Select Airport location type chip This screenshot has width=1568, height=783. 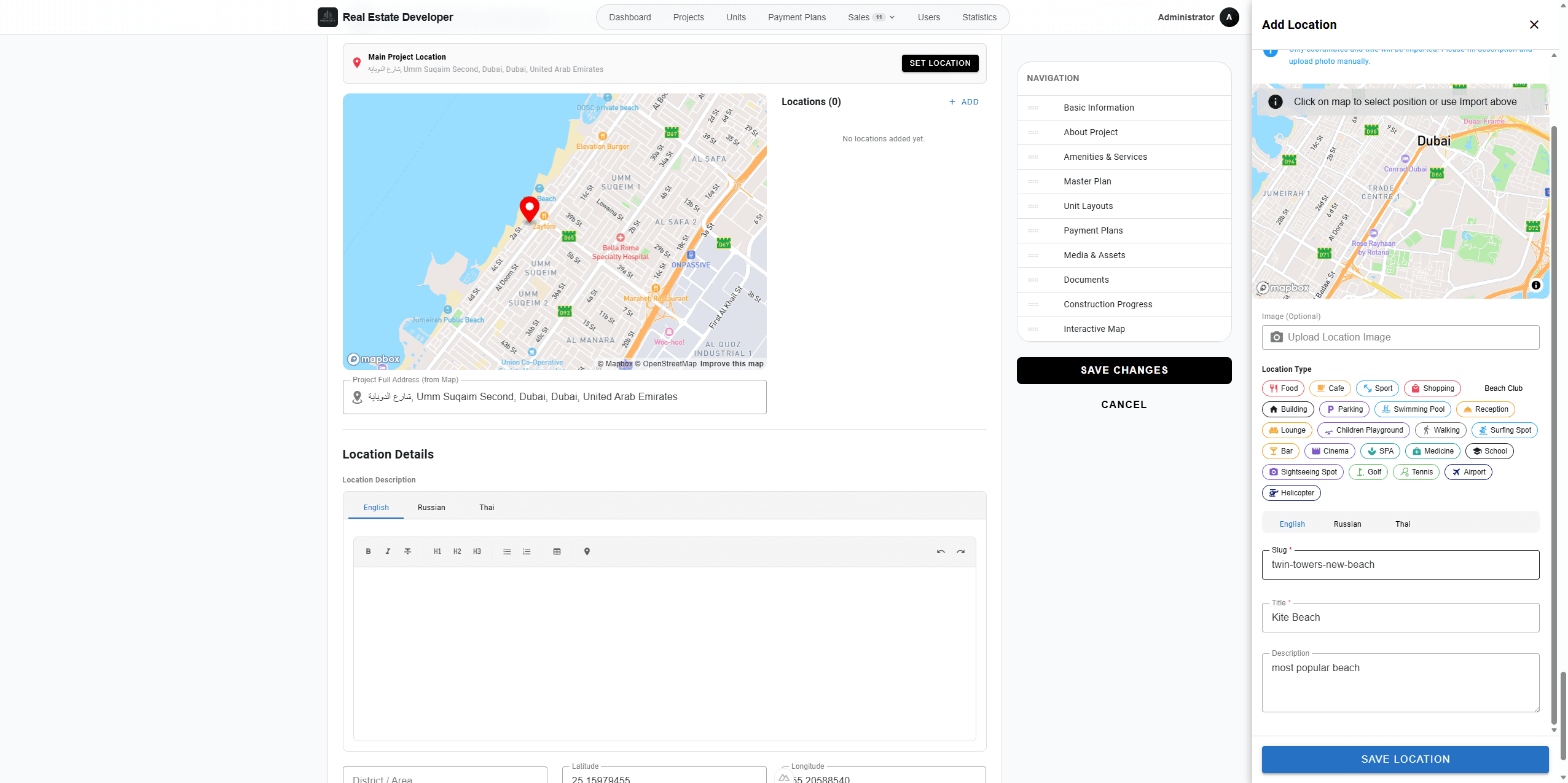pos(1468,472)
